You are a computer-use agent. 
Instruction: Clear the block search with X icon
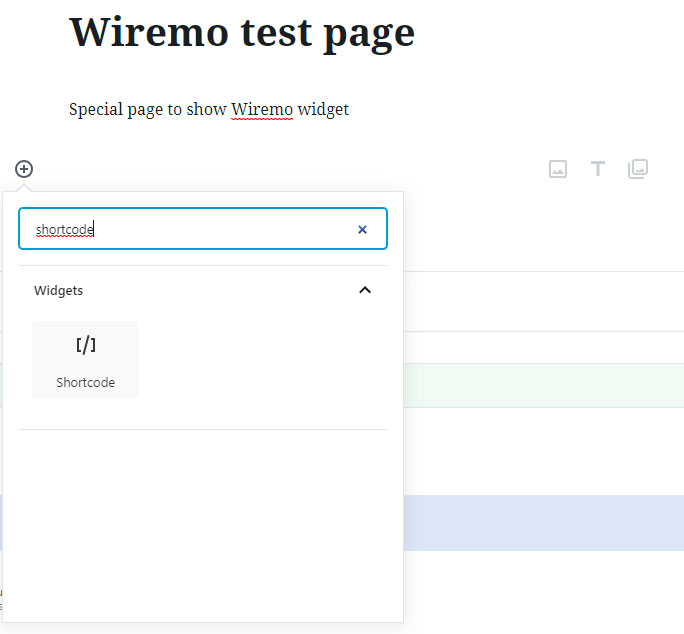pyautogui.click(x=362, y=230)
